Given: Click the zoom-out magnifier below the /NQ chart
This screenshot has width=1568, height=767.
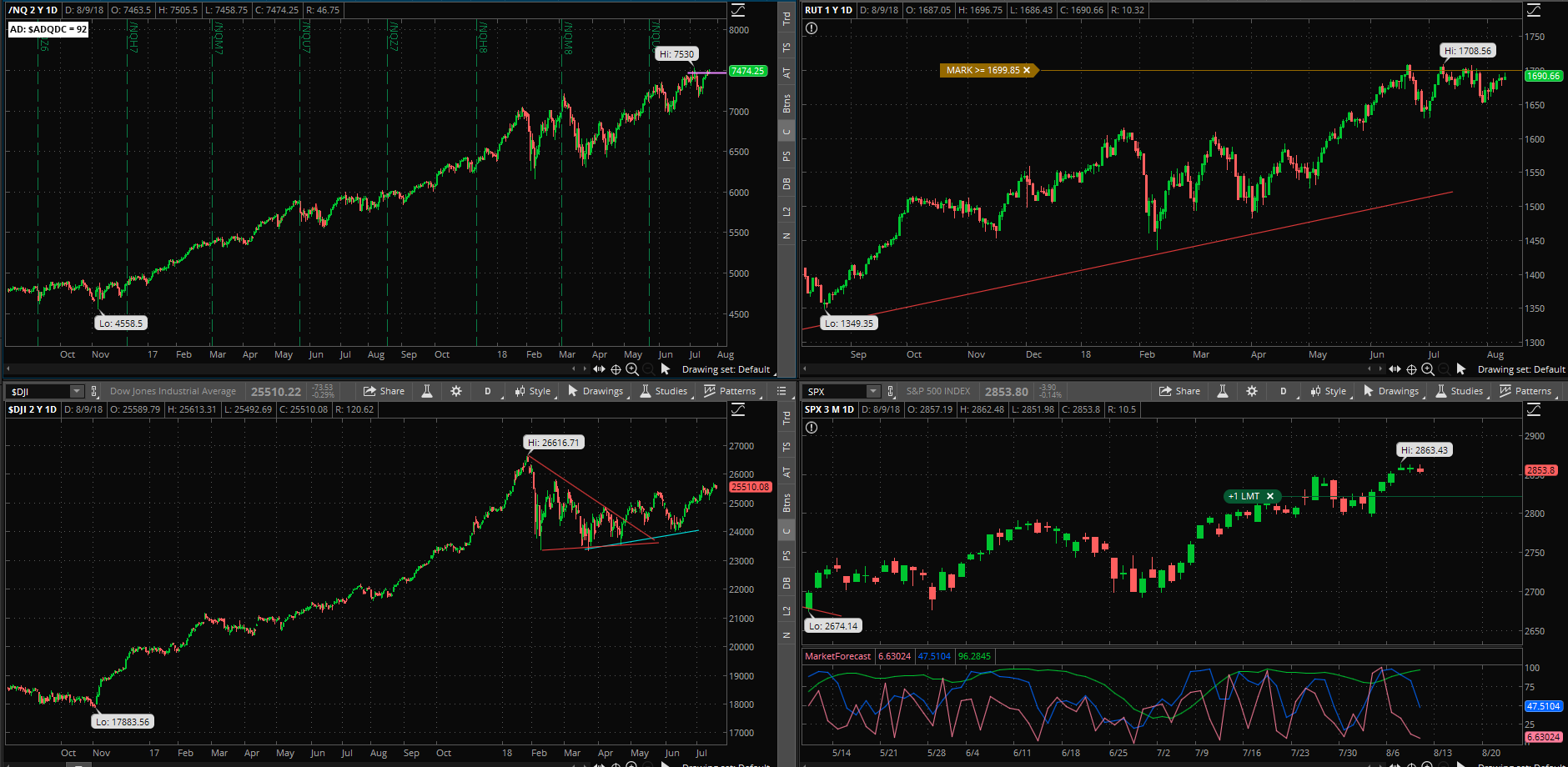Looking at the screenshot, I should (648, 369).
